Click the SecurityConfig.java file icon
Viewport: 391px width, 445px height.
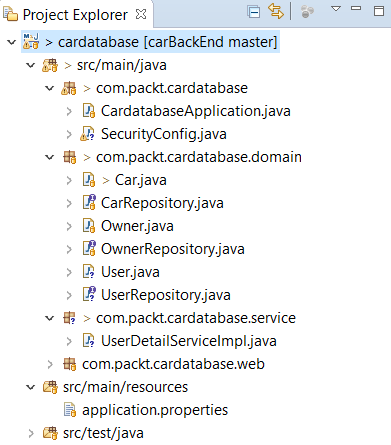88,134
